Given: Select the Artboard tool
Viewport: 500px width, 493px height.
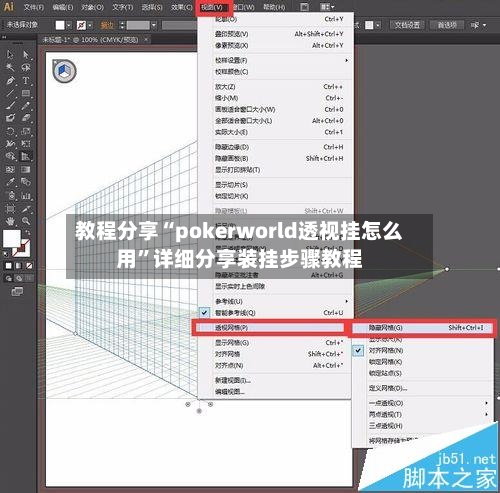Looking at the screenshot, I should pyautogui.click(x=10, y=209).
